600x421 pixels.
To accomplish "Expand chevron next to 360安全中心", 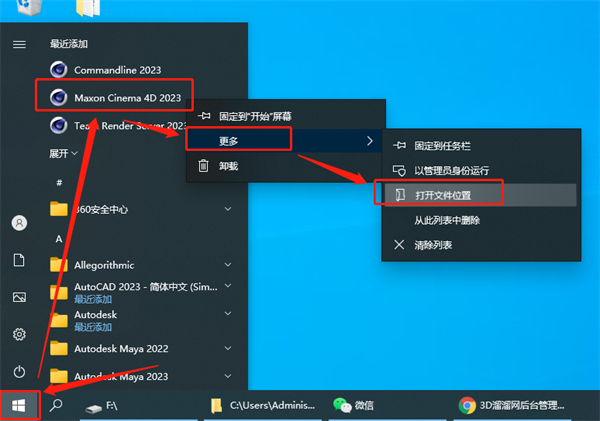I will pos(228,209).
